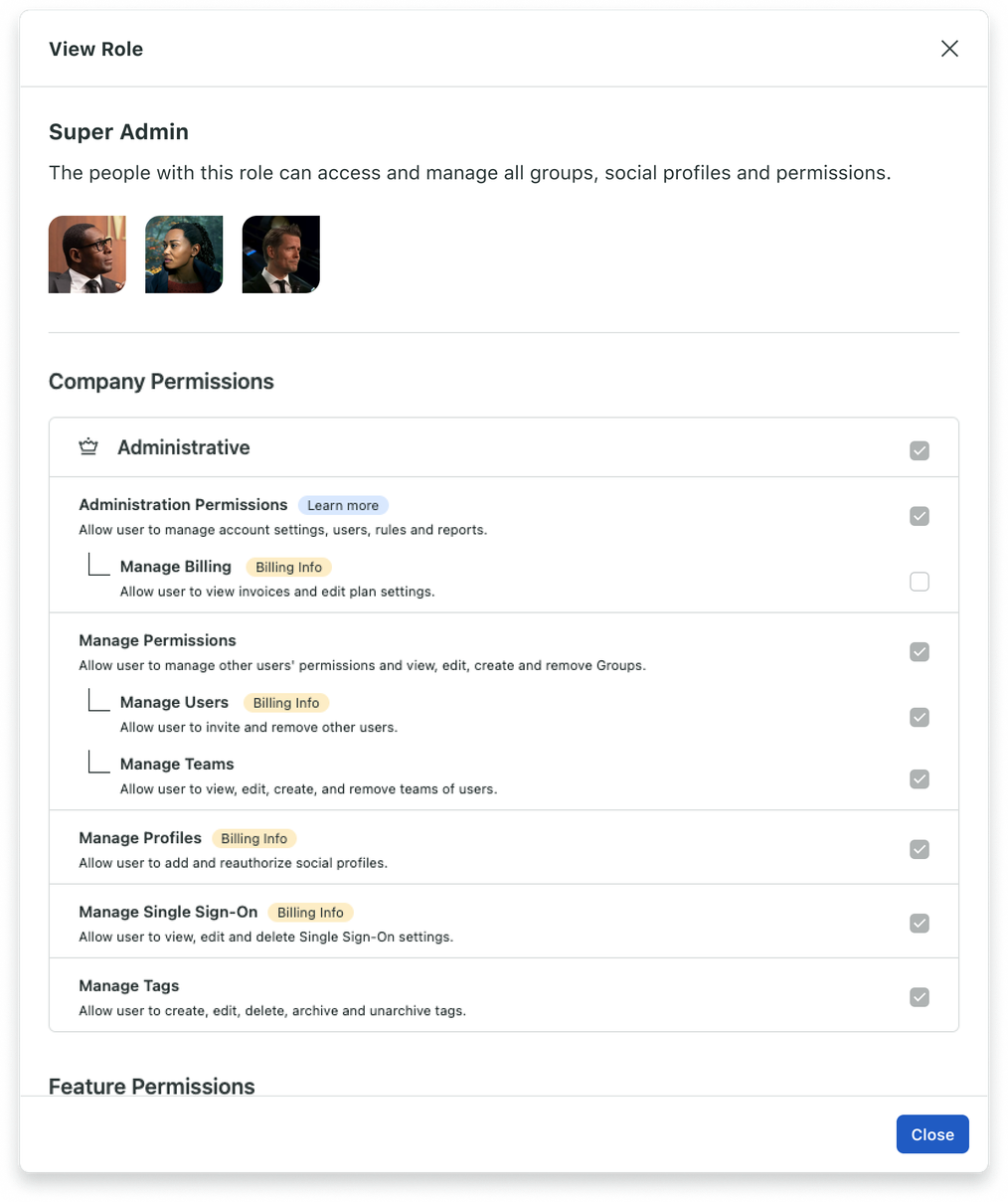Click the third user avatar
The width and height of the screenshot is (1008, 1202).
(x=280, y=254)
